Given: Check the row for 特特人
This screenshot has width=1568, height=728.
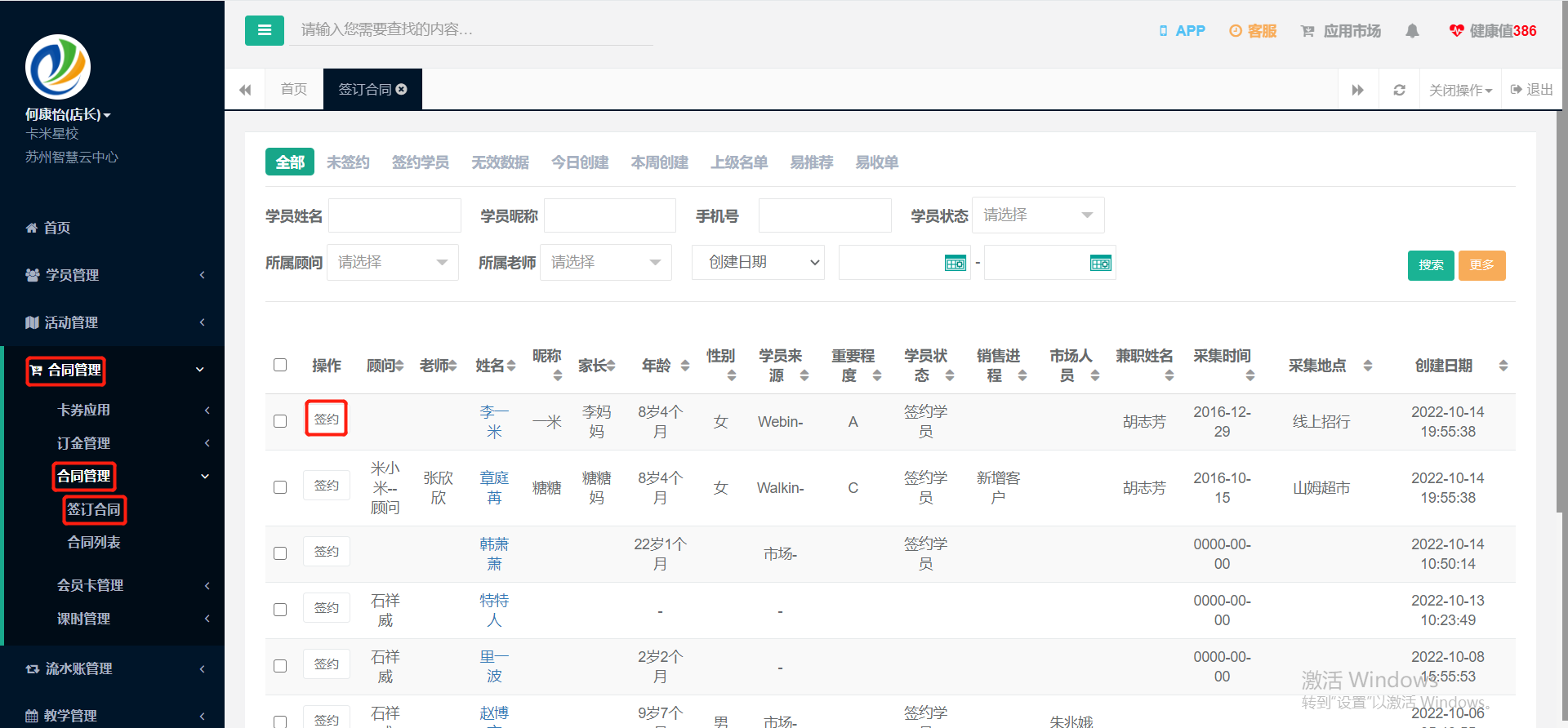Looking at the screenshot, I should click(x=280, y=610).
